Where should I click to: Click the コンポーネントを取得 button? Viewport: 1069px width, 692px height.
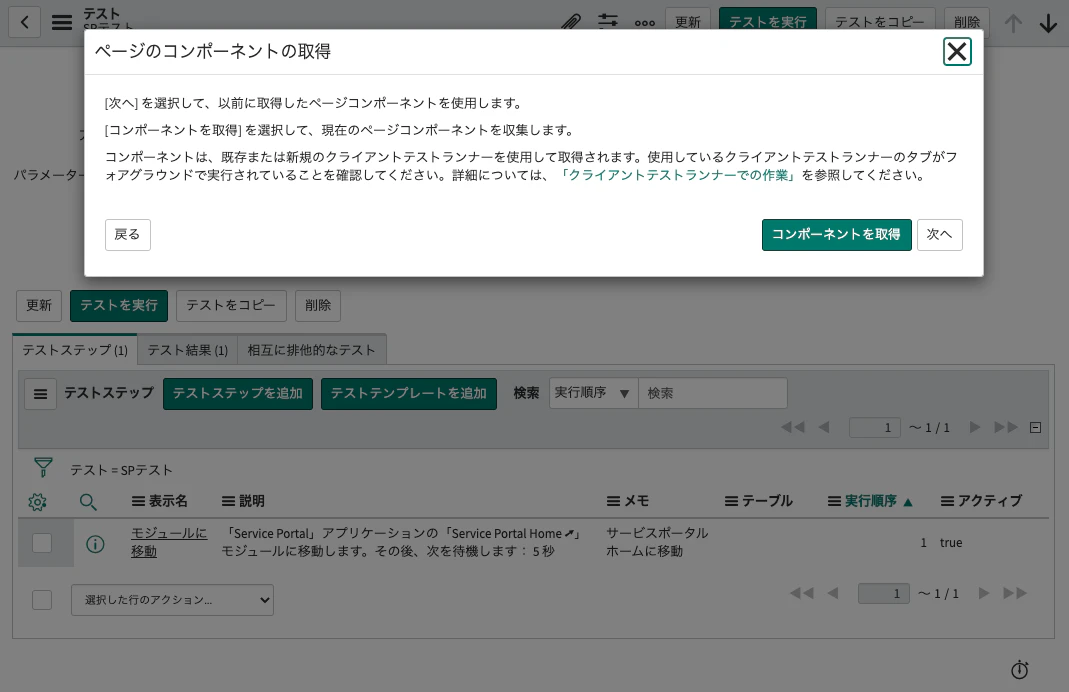coord(837,235)
